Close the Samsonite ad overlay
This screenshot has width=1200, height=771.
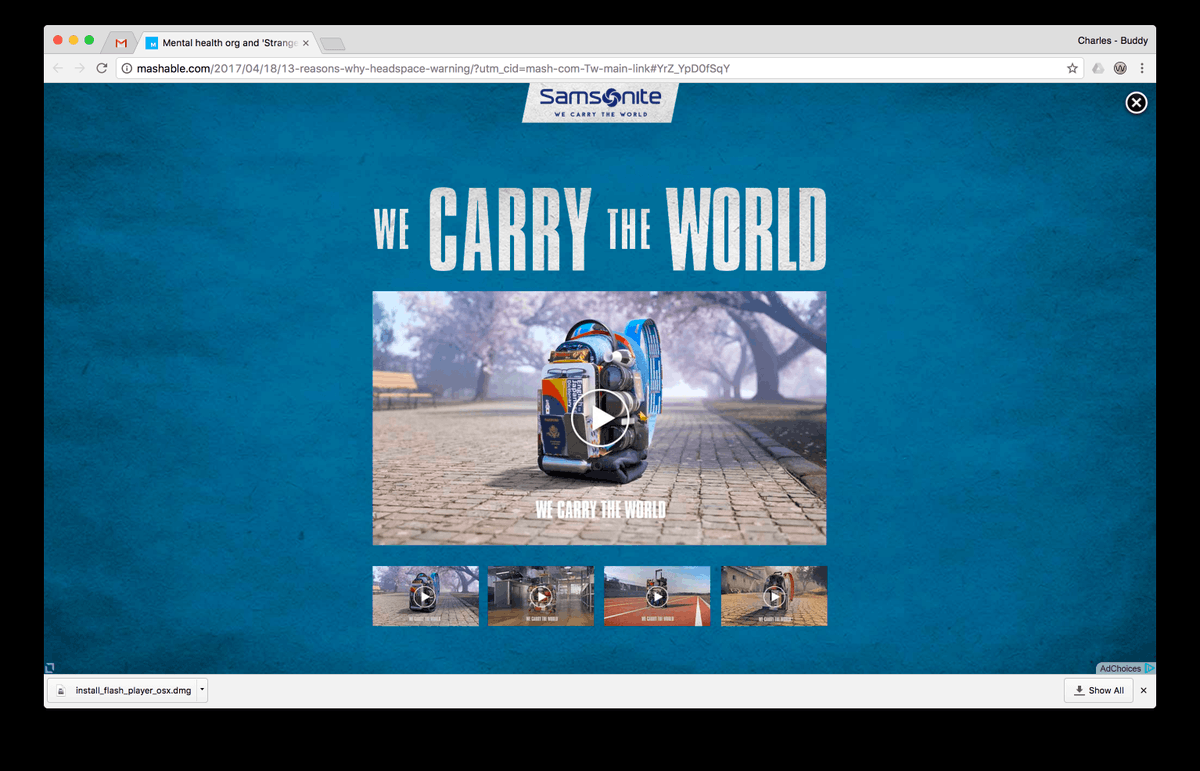pyautogui.click(x=1136, y=103)
